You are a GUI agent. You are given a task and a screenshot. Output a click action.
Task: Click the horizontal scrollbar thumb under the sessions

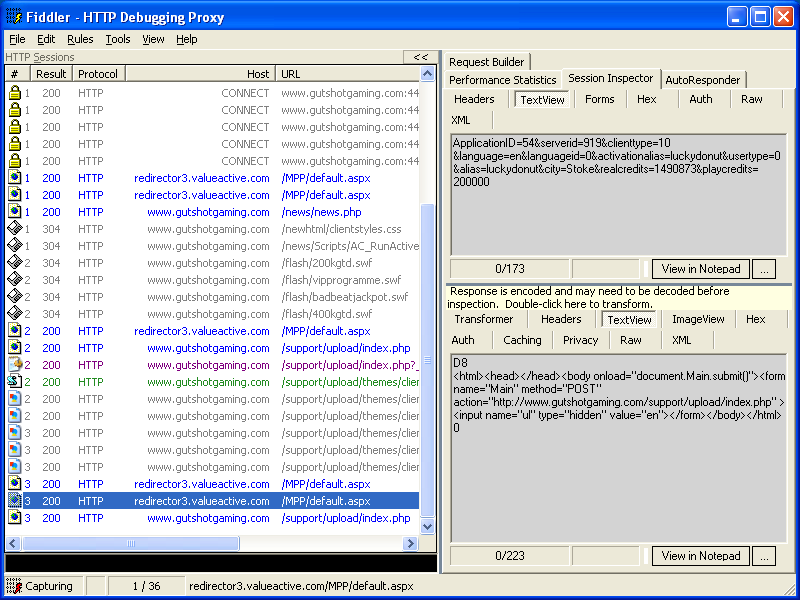click(x=131, y=543)
